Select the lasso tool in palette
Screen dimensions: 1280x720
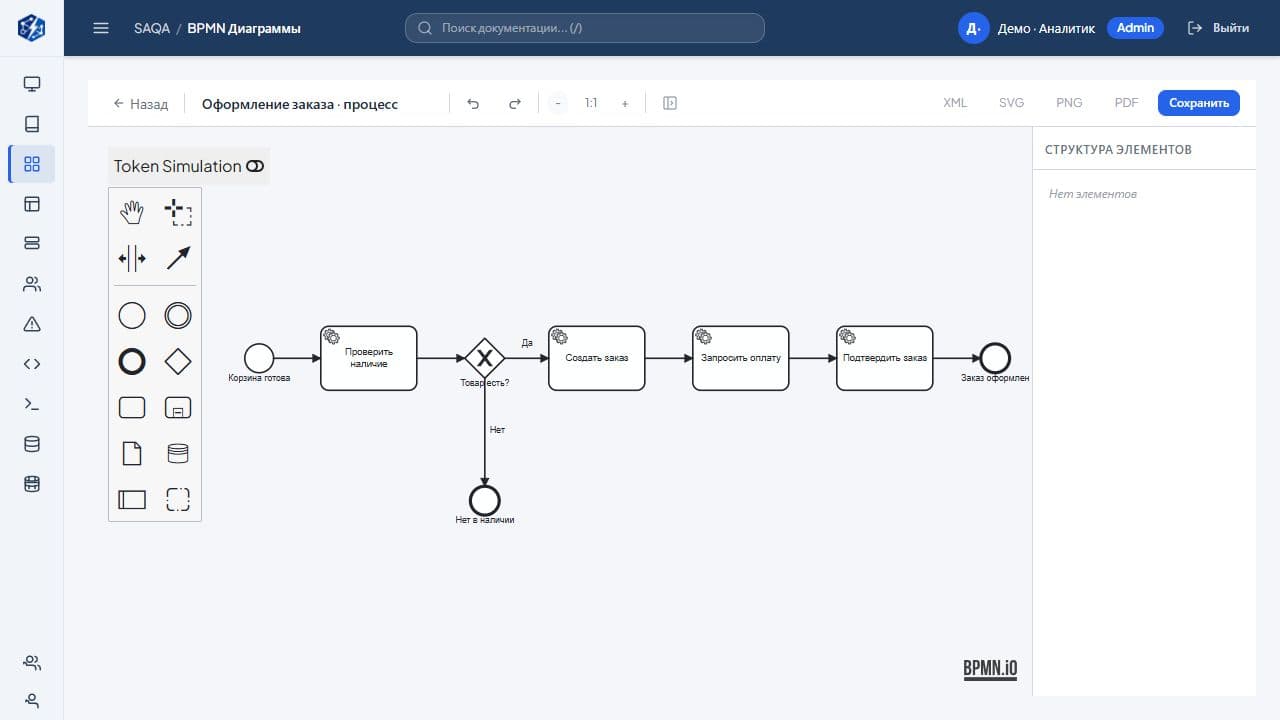(x=178, y=212)
